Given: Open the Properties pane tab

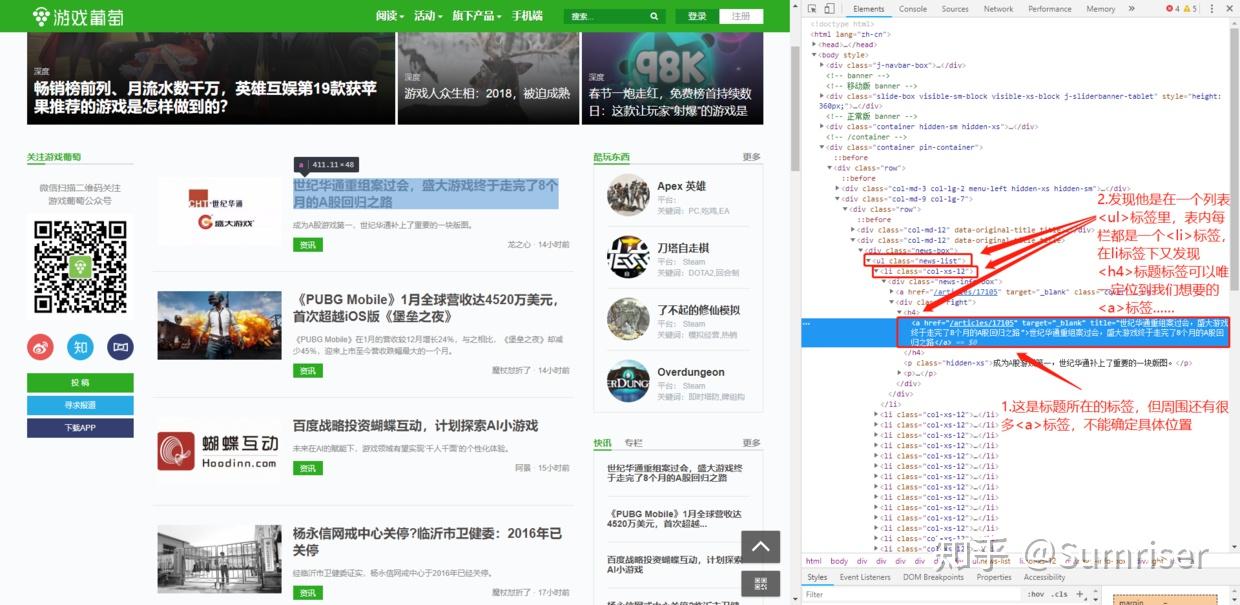Looking at the screenshot, I should point(994,577).
